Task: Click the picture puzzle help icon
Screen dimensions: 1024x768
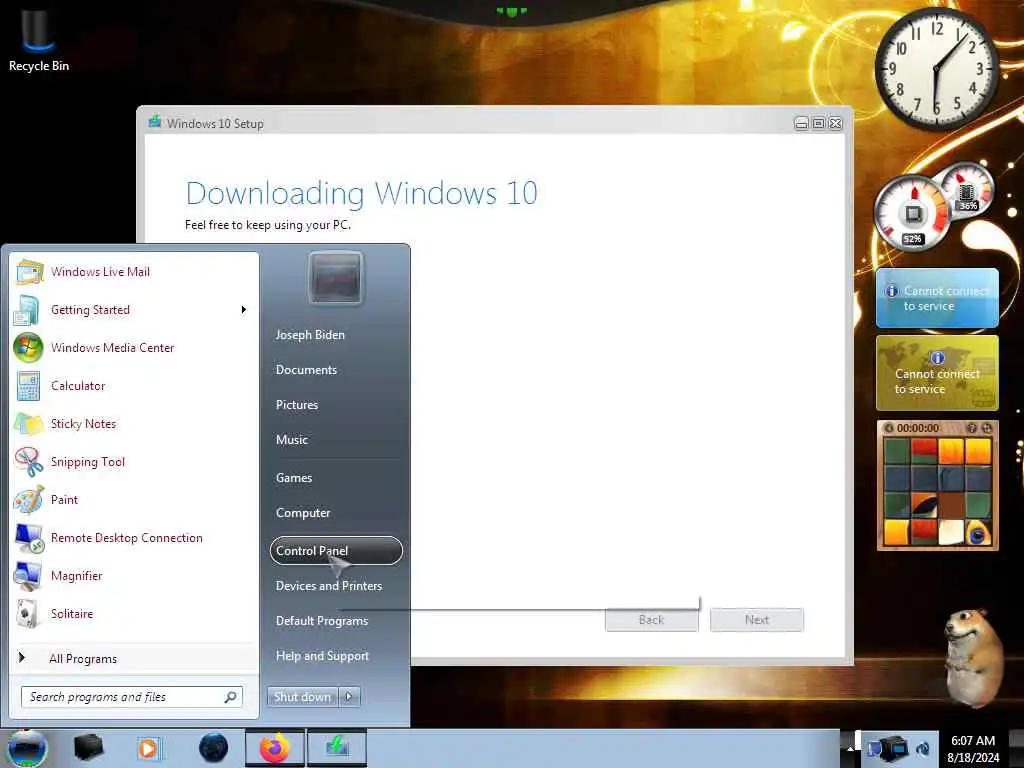Action: (972, 428)
